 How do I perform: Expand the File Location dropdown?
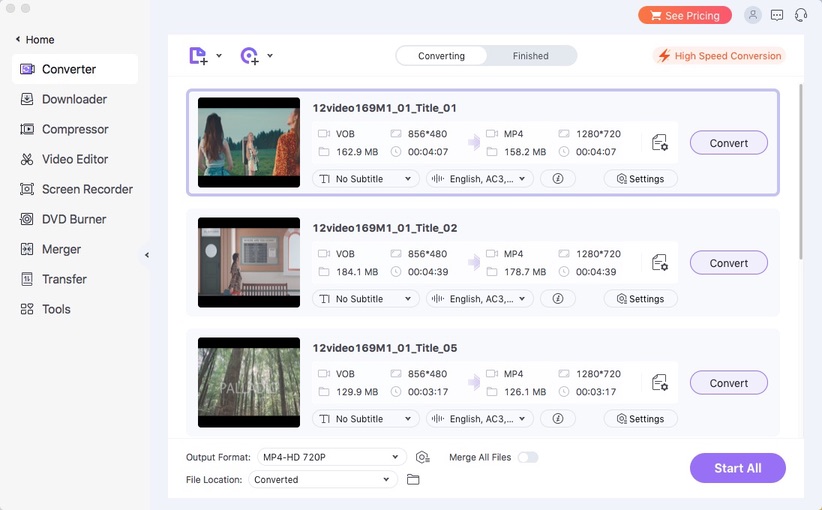coord(322,480)
